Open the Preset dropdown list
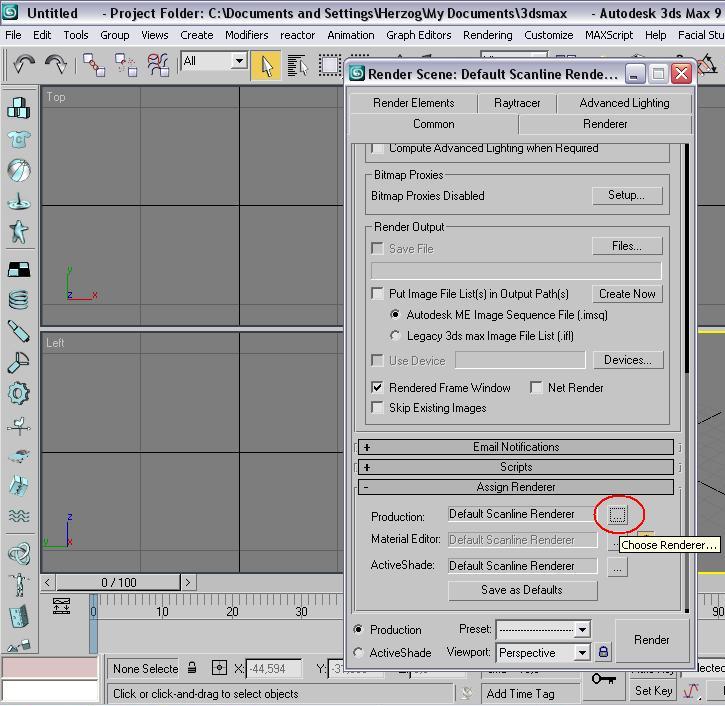The image size is (725, 706). (x=582, y=629)
